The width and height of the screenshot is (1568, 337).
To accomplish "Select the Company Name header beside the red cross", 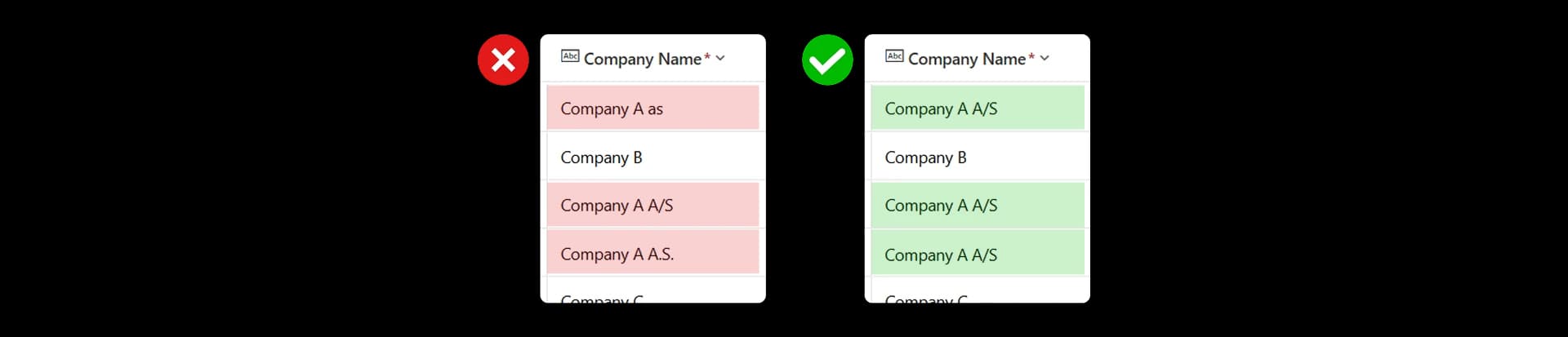I will 643,59.
